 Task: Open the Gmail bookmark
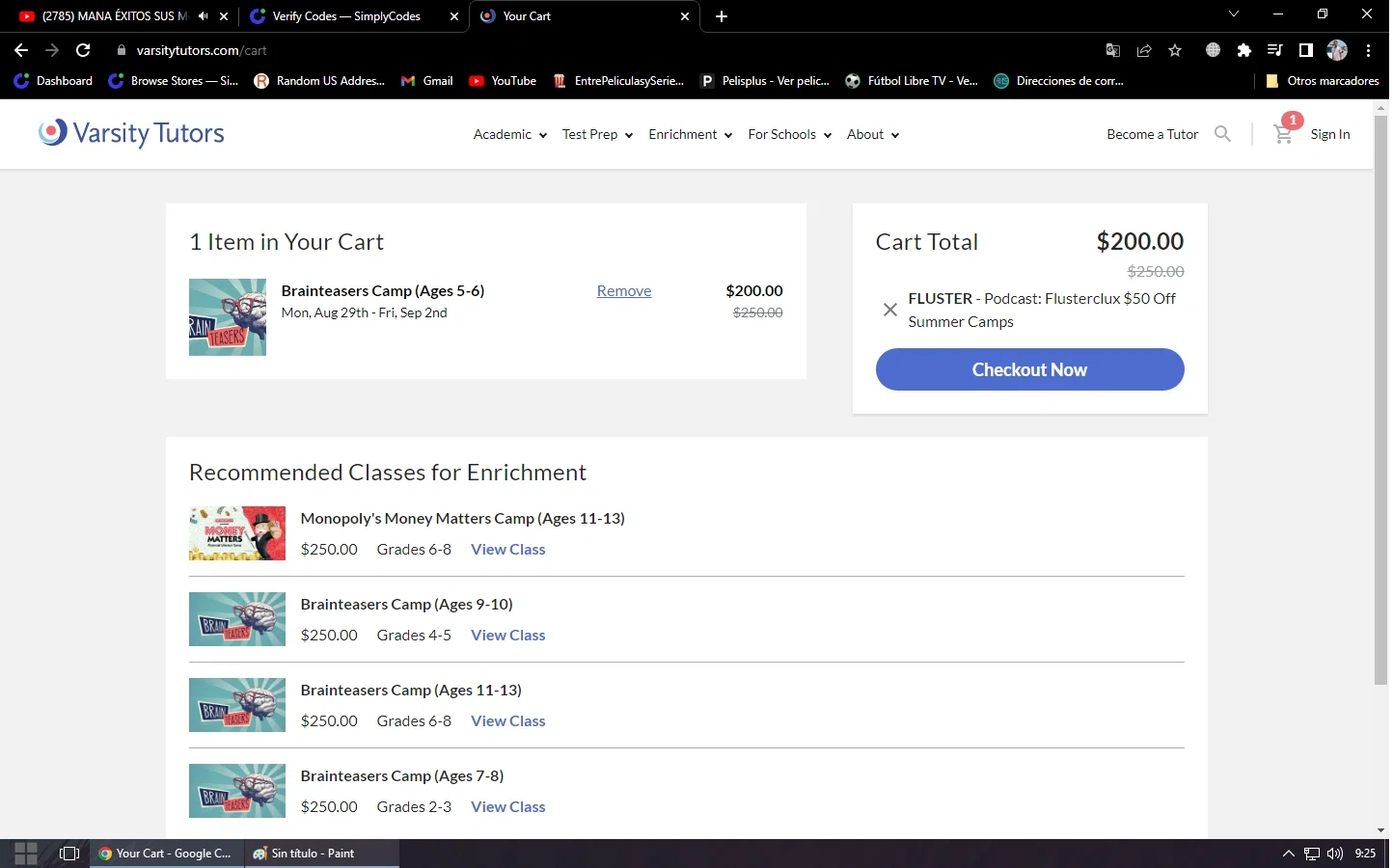pos(426,81)
